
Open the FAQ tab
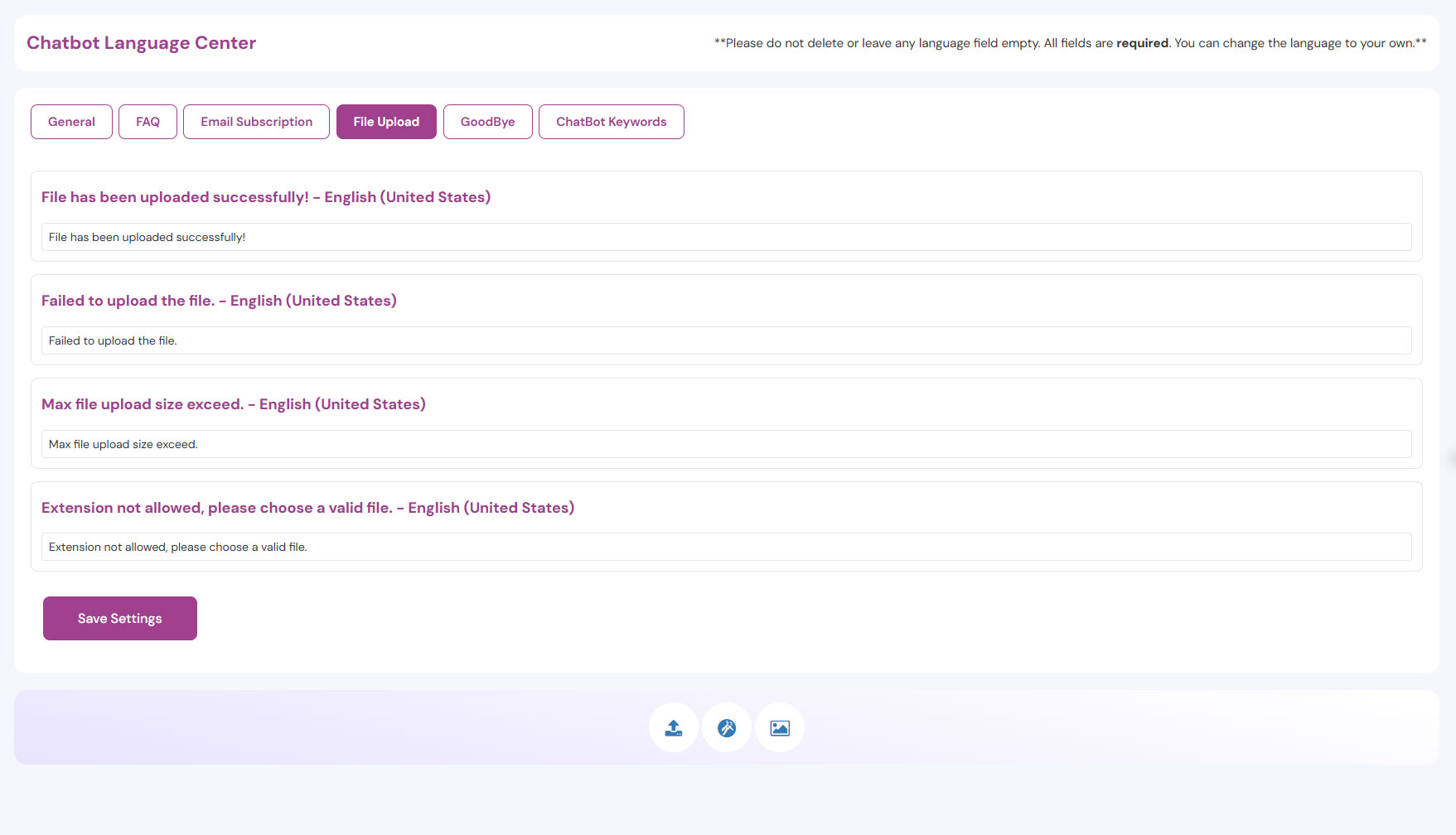pos(148,122)
